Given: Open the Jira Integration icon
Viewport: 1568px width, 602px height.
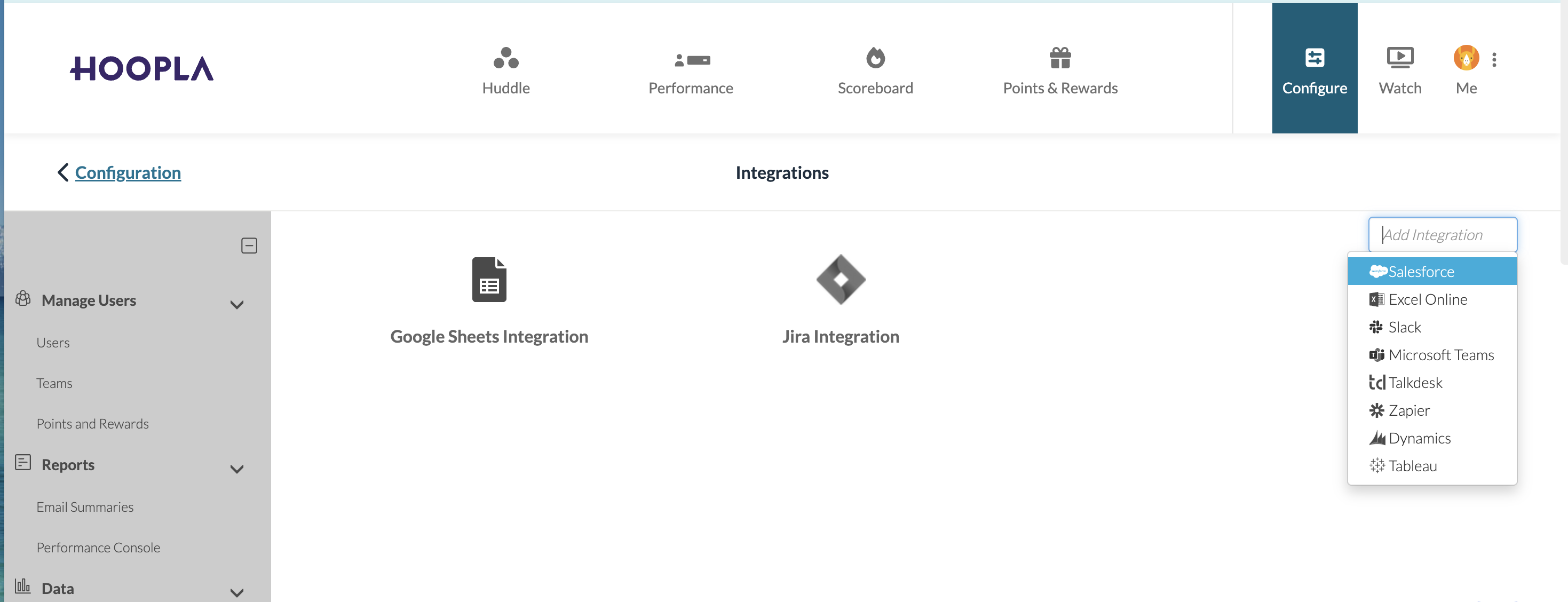Looking at the screenshot, I should 841,280.
